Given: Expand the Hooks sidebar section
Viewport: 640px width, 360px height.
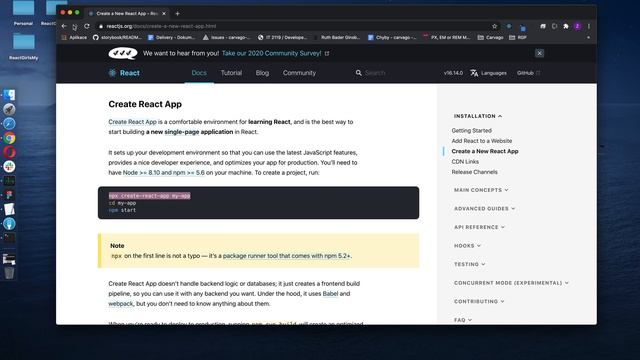Looking at the screenshot, I should click(x=467, y=246).
